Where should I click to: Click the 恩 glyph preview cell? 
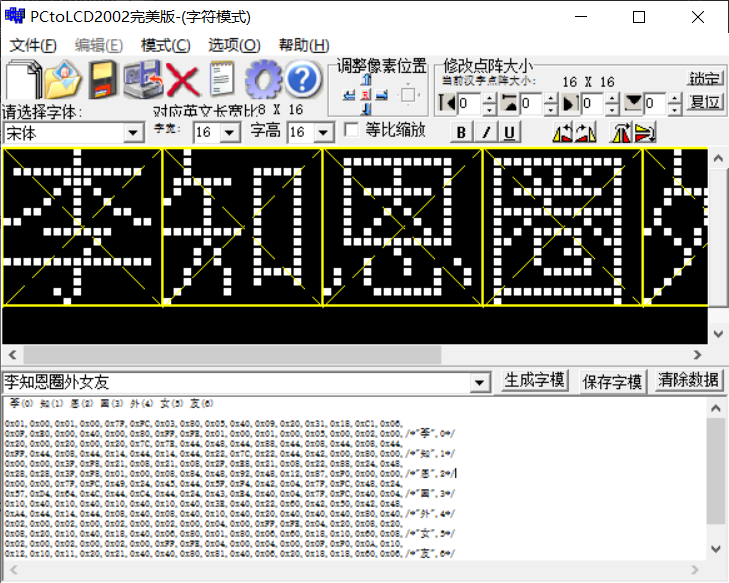[403, 227]
